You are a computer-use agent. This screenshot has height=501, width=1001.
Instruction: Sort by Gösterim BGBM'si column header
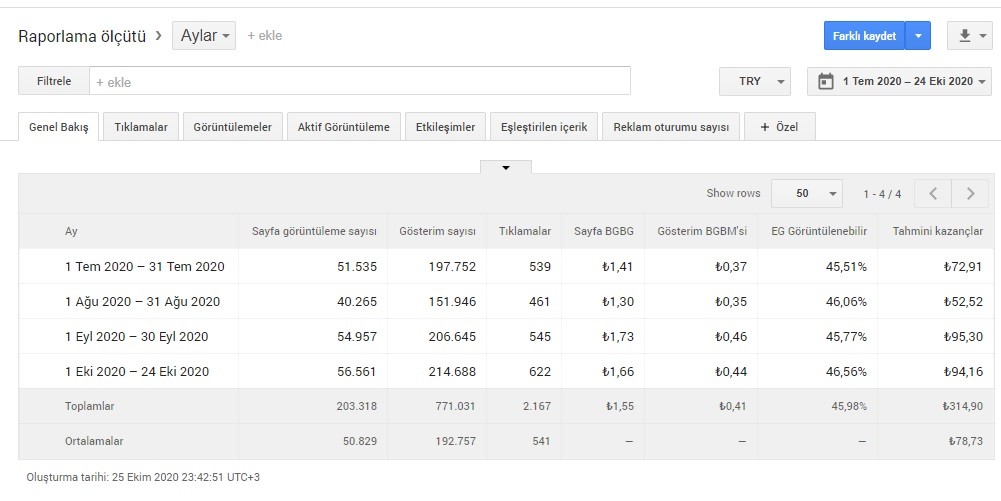(x=702, y=231)
